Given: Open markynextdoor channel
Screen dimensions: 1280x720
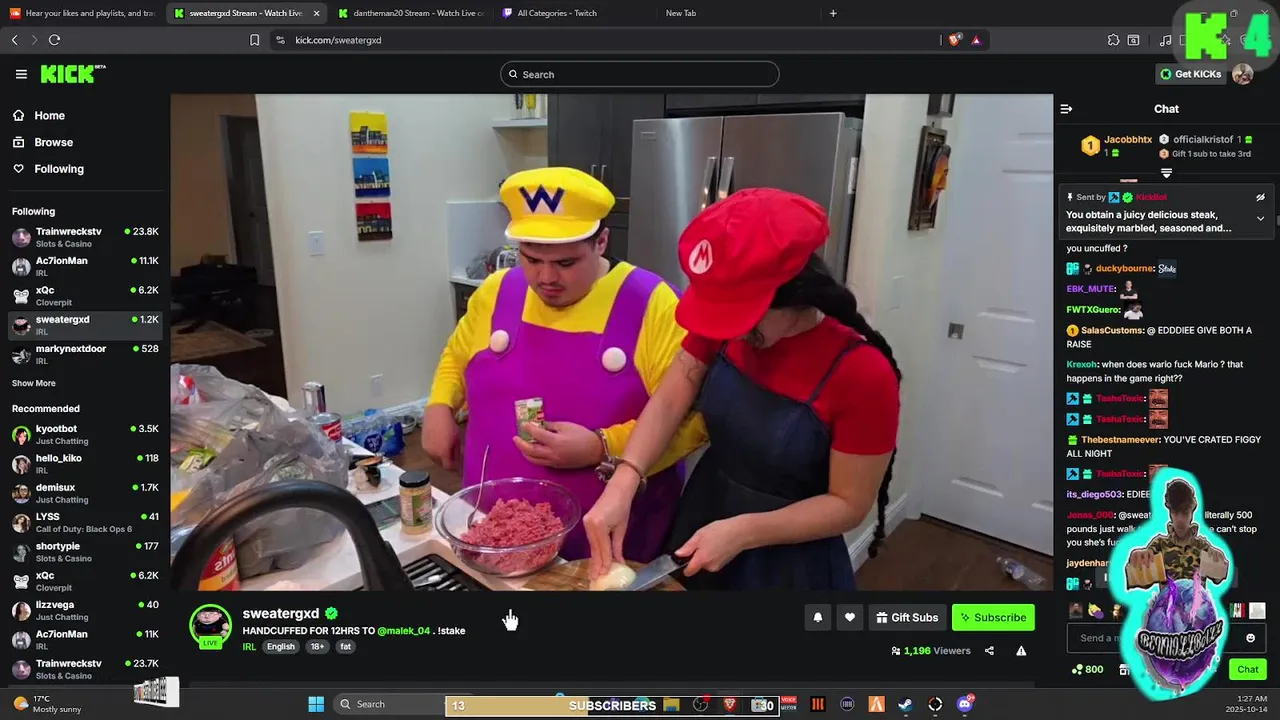Looking at the screenshot, I should point(85,354).
